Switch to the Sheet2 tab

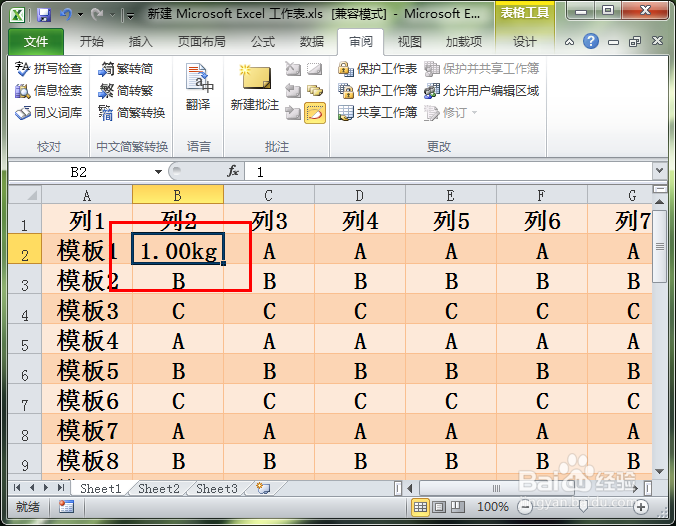coord(159,488)
